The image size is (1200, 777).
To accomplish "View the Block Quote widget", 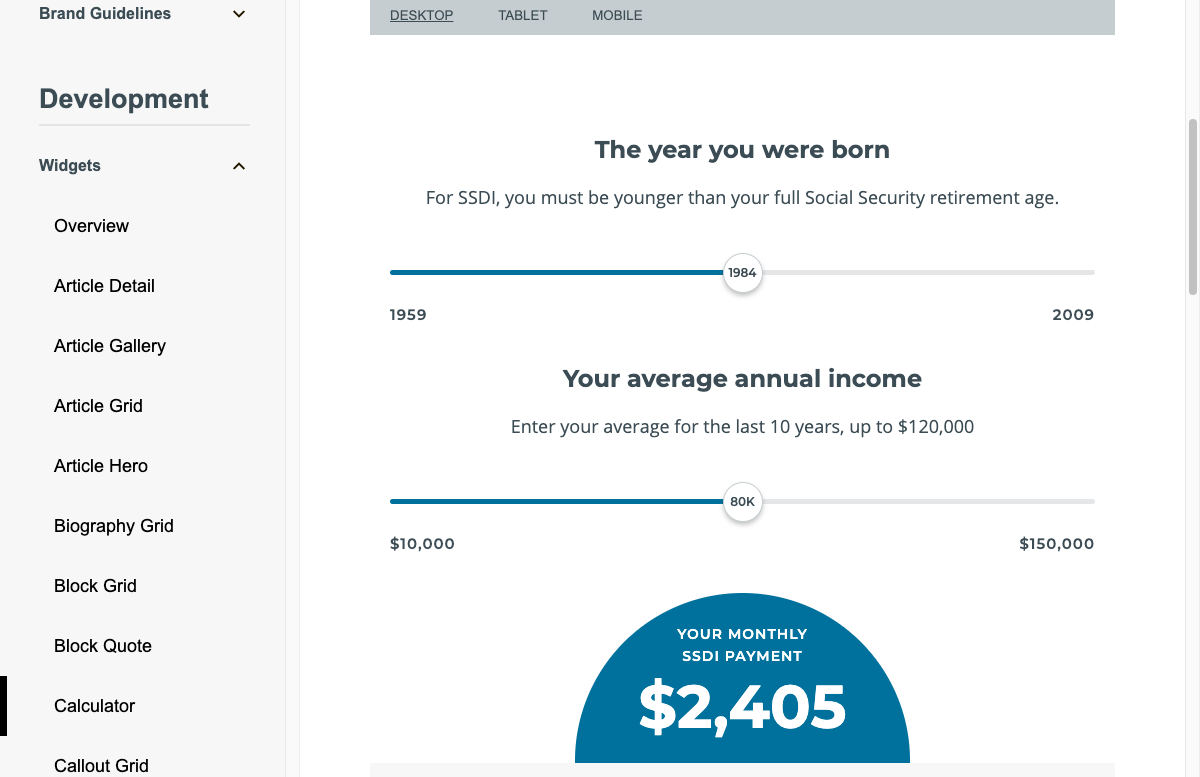I will click(x=102, y=646).
